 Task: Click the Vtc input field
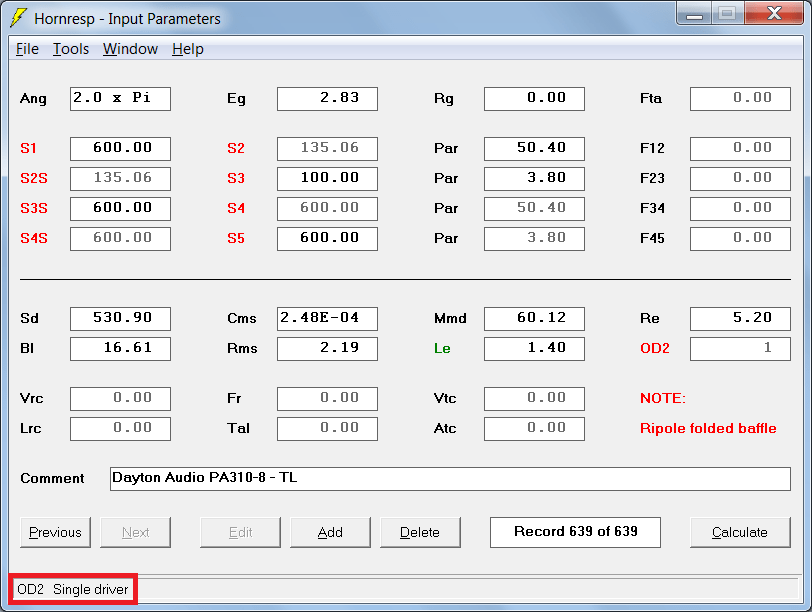click(534, 399)
